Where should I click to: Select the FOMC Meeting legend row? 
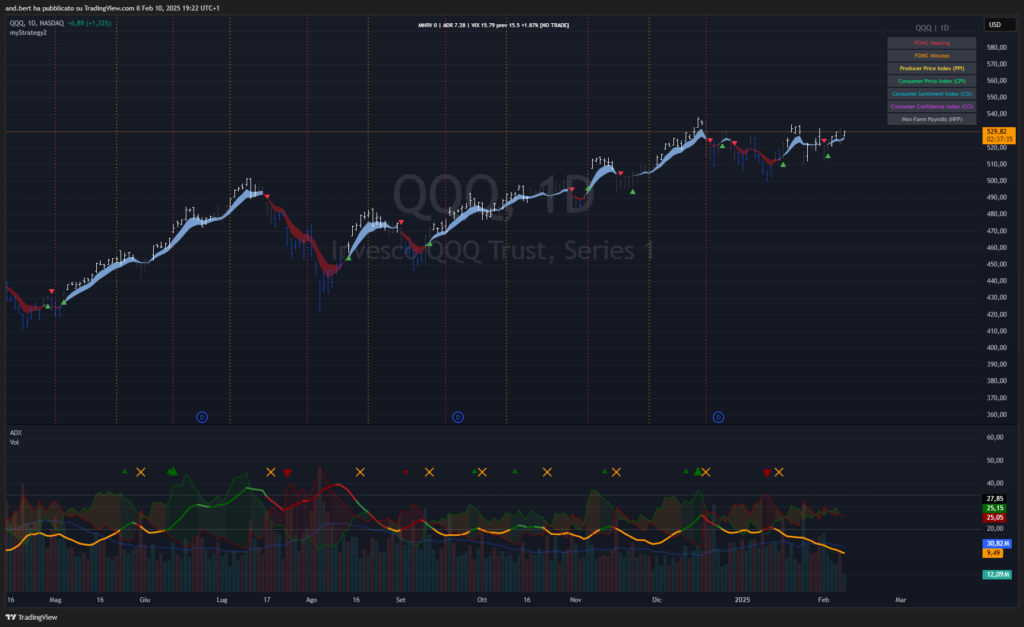click(931, 43)
